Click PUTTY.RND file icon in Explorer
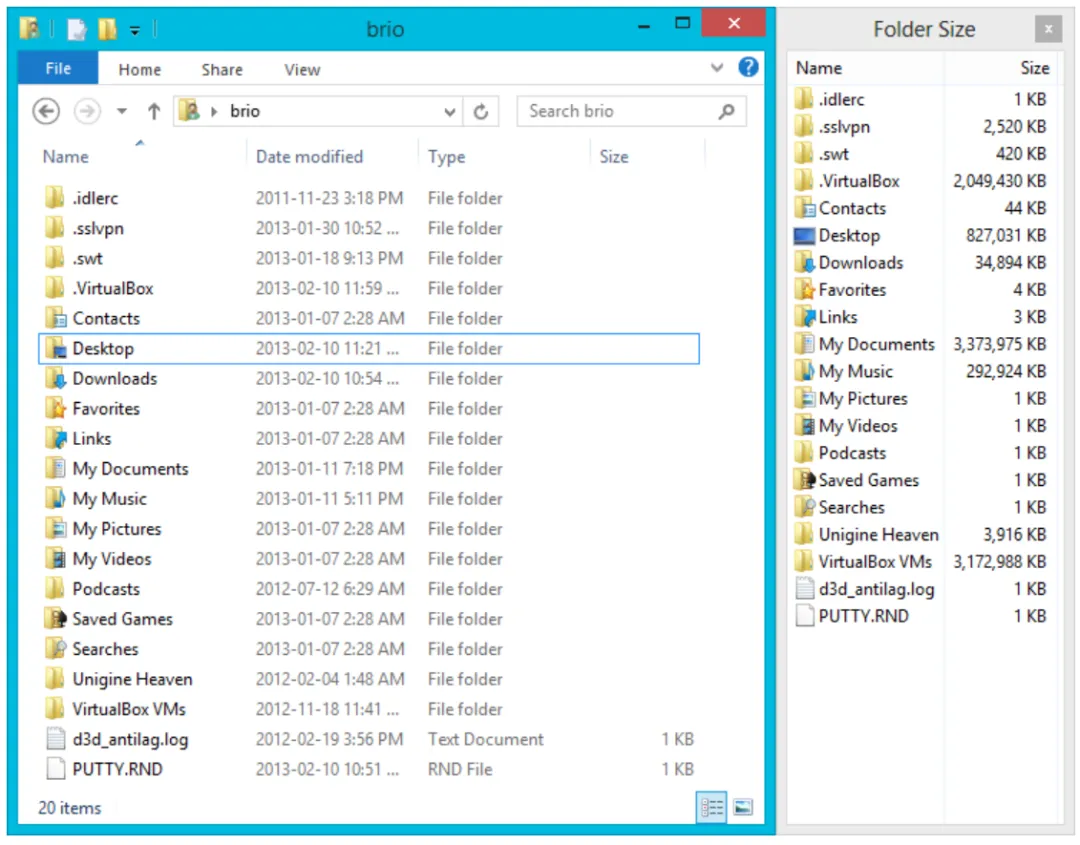Screen dimensions: 1080x845 coord(55,769)
